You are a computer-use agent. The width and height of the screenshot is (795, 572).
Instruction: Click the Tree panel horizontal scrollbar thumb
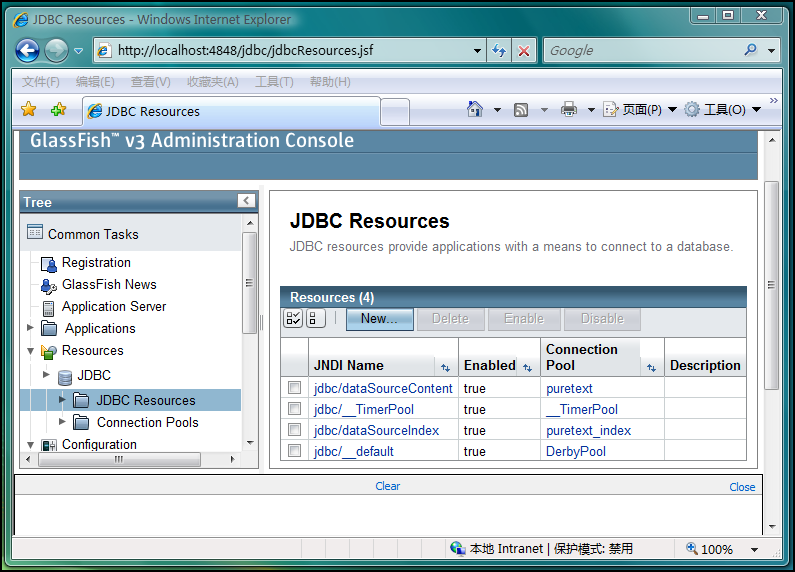(119, 459)
